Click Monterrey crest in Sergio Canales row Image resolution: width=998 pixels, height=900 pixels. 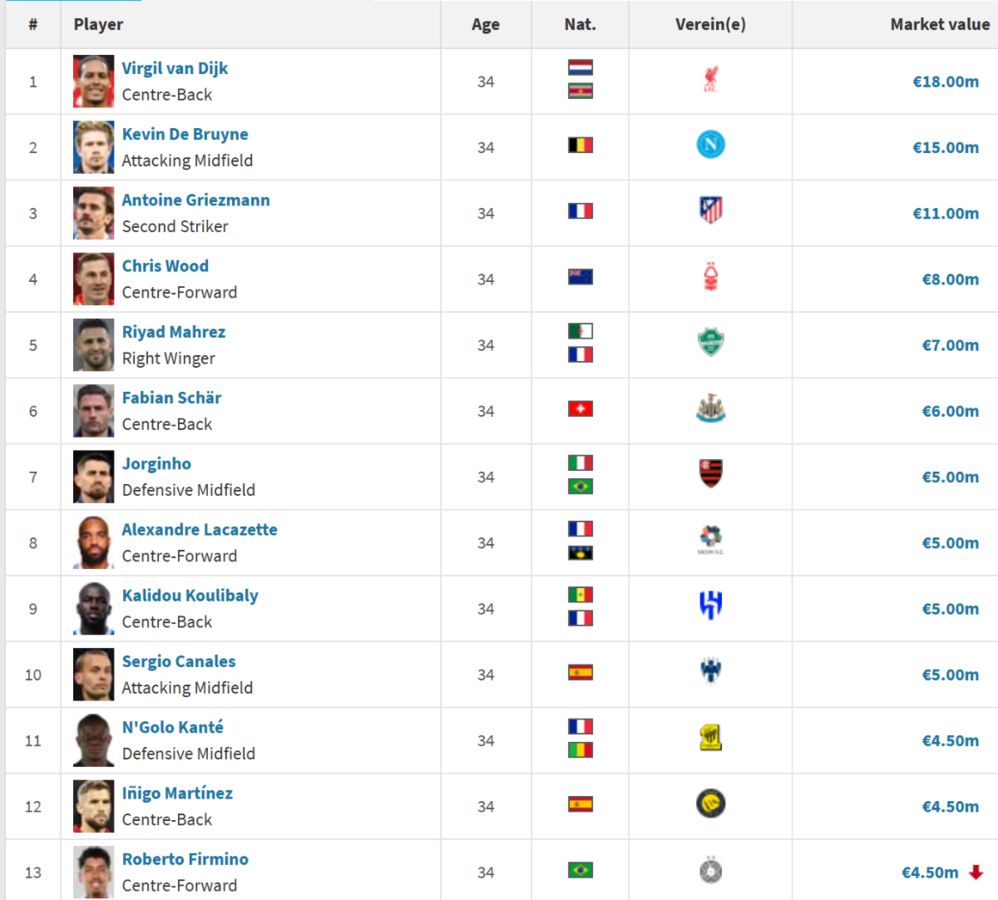click(710, 672)
